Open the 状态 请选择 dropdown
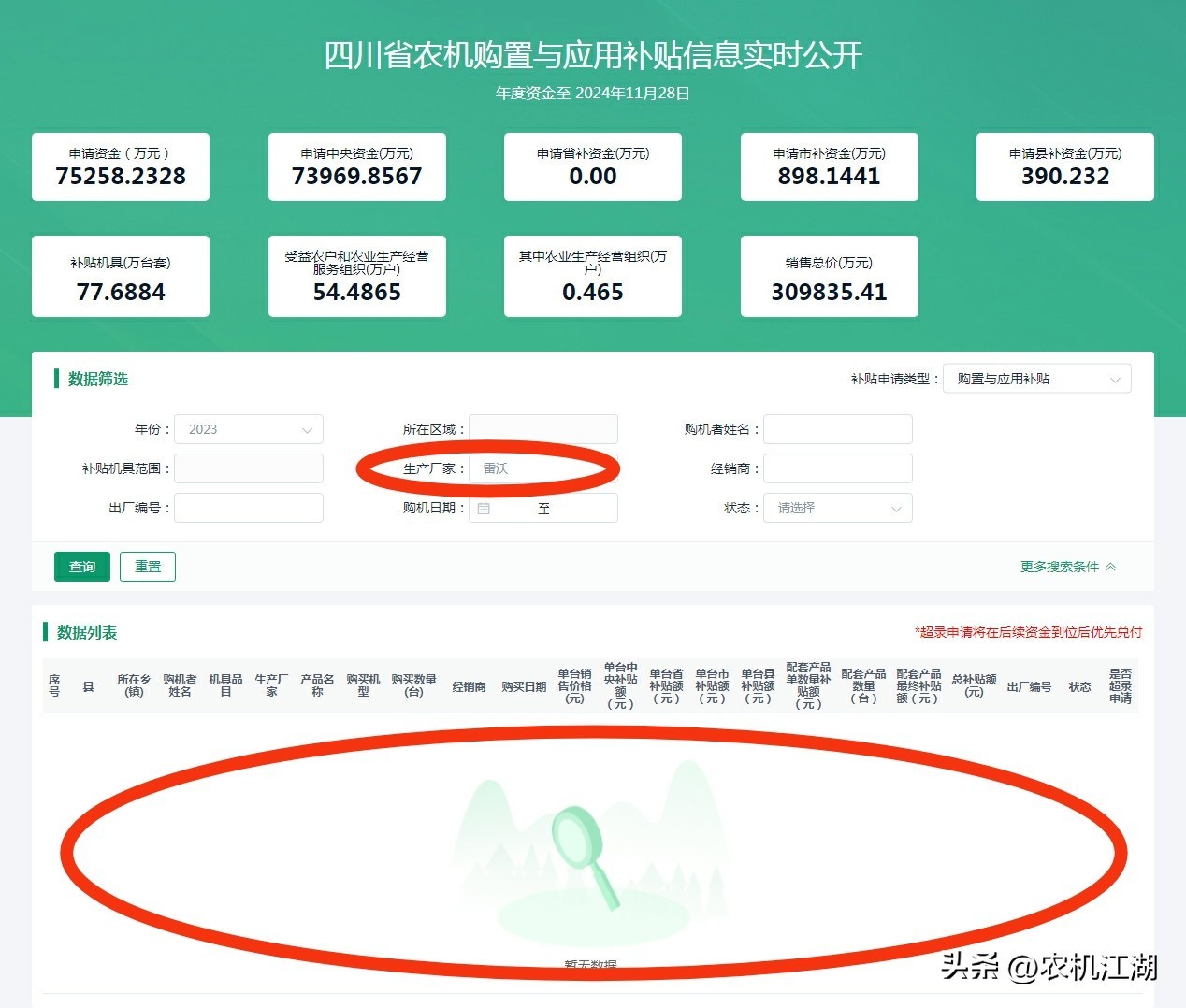This screenshot has height=1008, width=1186. coord(838,508)
